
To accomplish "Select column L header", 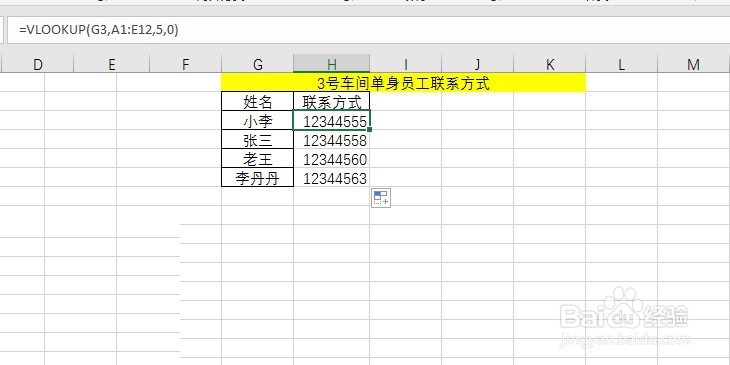I will click(x=622, y=64).
